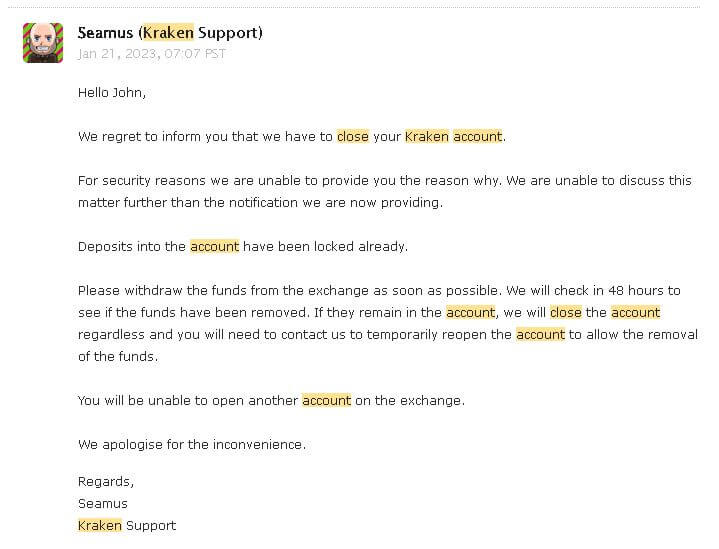
Task: Click the 'Please withdraw the funds' sentence
Action: tap(290, 291)
